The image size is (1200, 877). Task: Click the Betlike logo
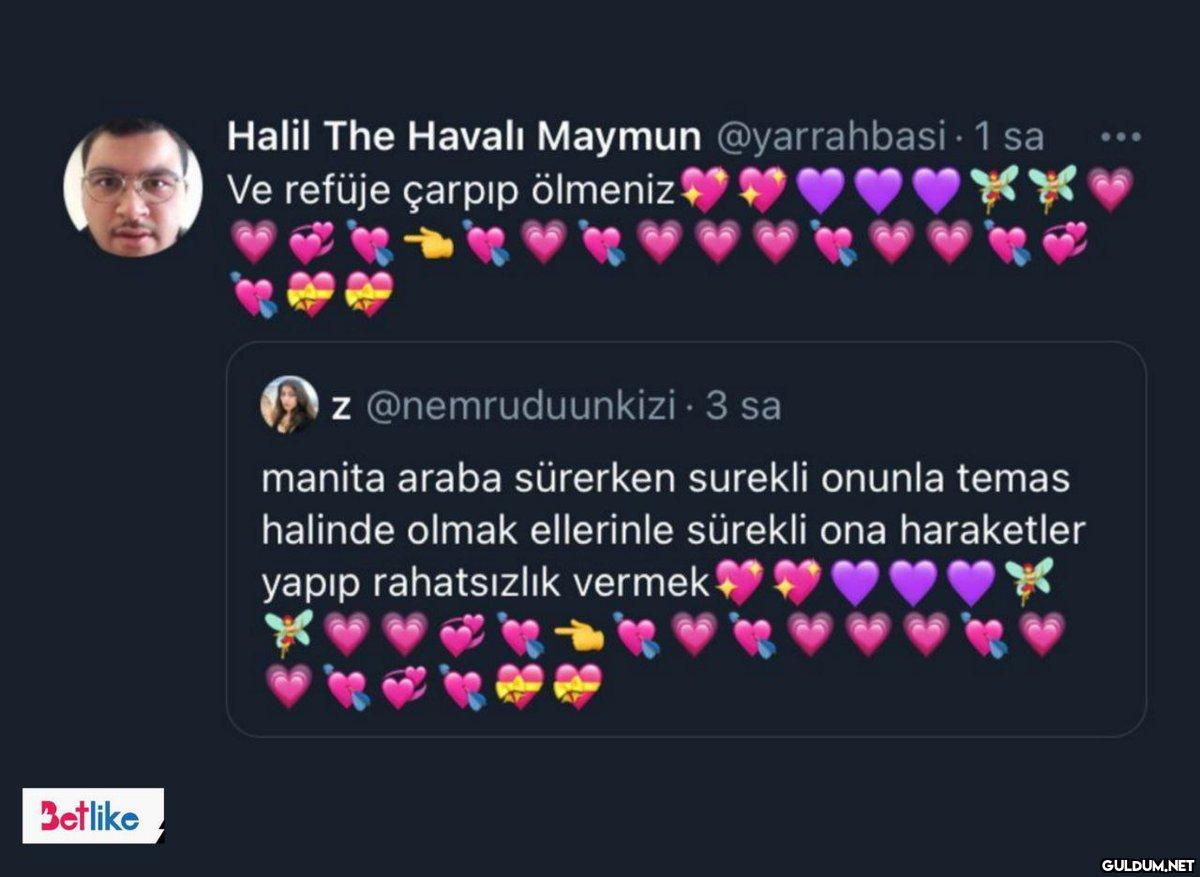(x=93, y=815)
